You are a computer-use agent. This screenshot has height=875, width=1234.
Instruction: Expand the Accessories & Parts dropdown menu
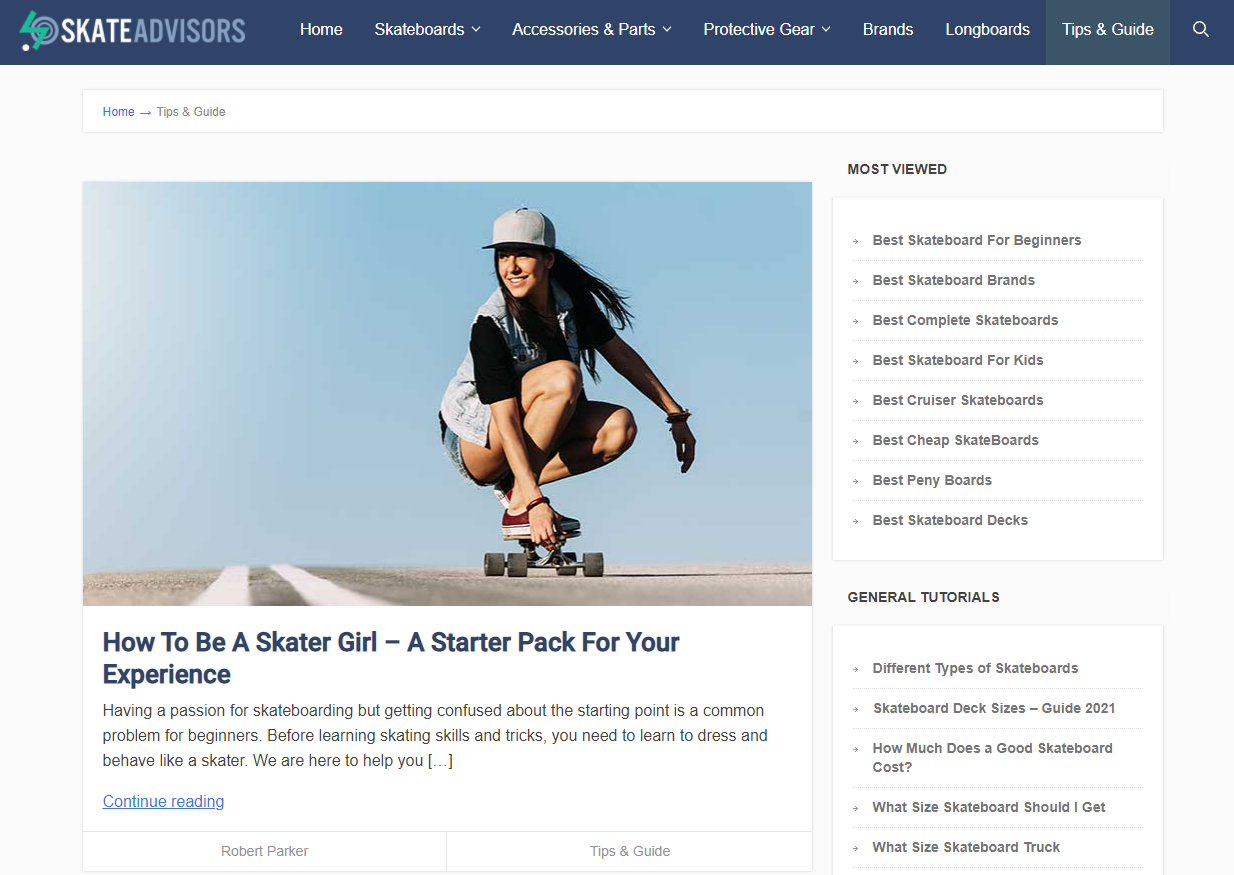click(592, 29)
